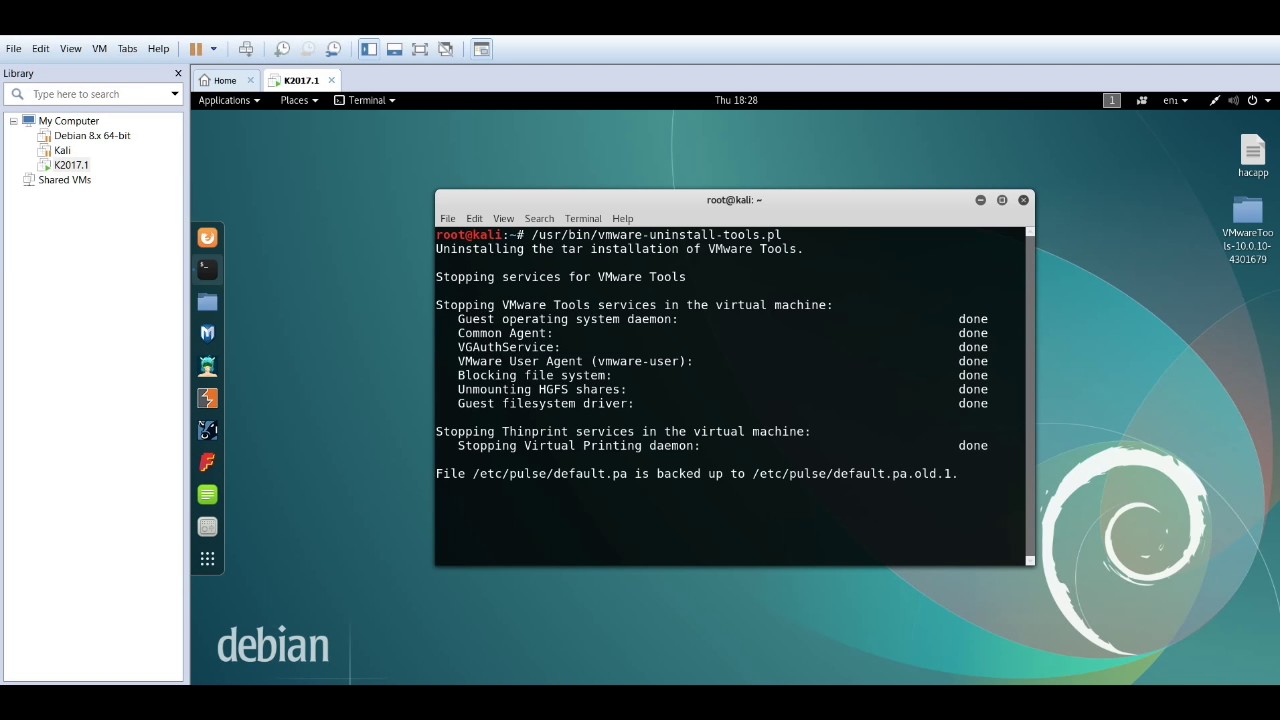
Task: Toggle the show library sidebar view icon
Action: (x=369, y=49)
